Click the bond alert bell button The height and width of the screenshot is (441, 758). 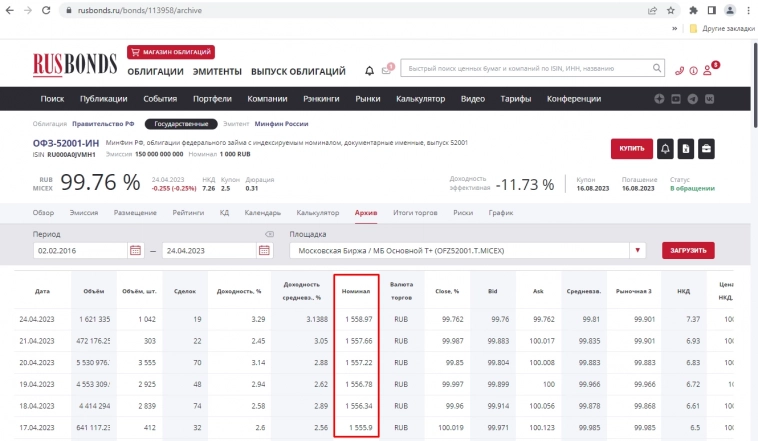(665, 149)
